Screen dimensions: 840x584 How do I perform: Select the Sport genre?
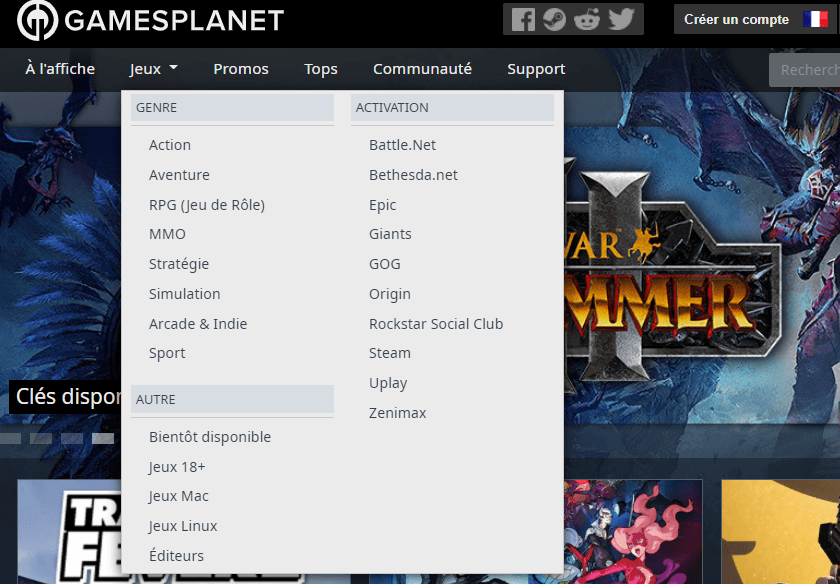[167, 353]
